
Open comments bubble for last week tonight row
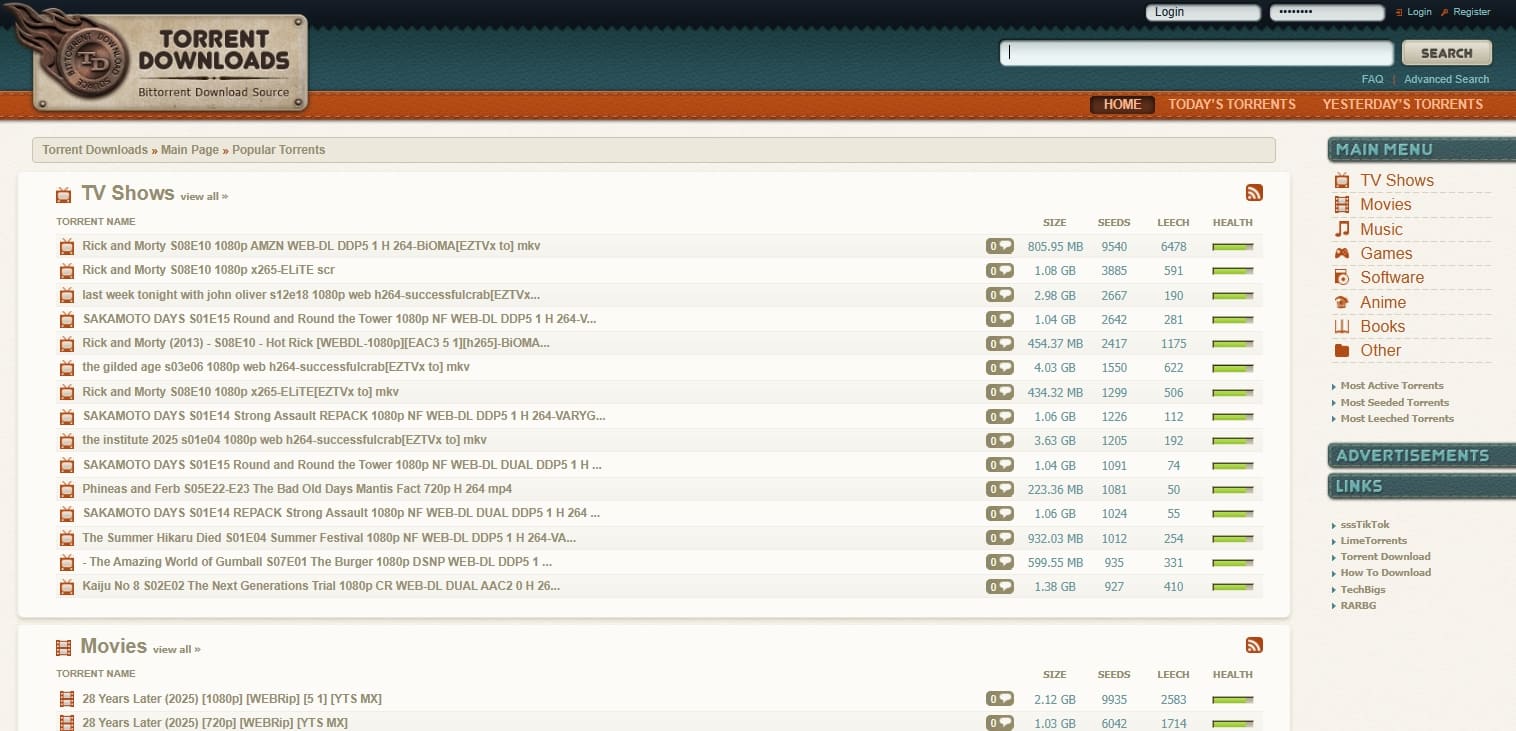point(1000,295)
